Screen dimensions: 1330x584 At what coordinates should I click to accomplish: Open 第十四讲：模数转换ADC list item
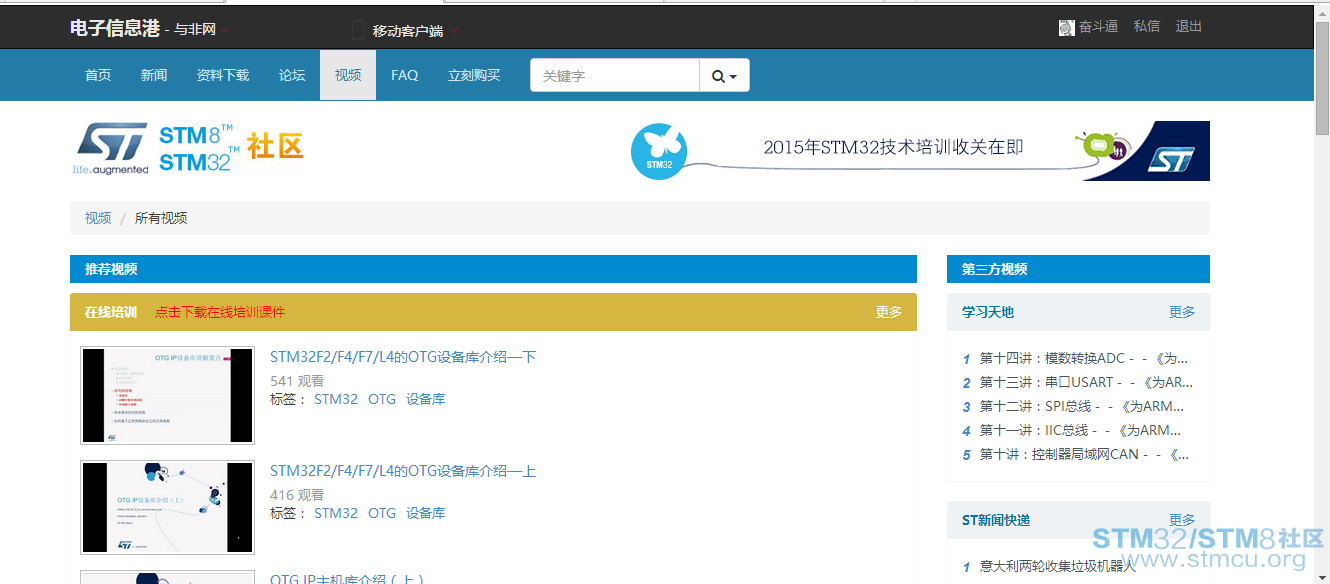(x=1086, y=358)
